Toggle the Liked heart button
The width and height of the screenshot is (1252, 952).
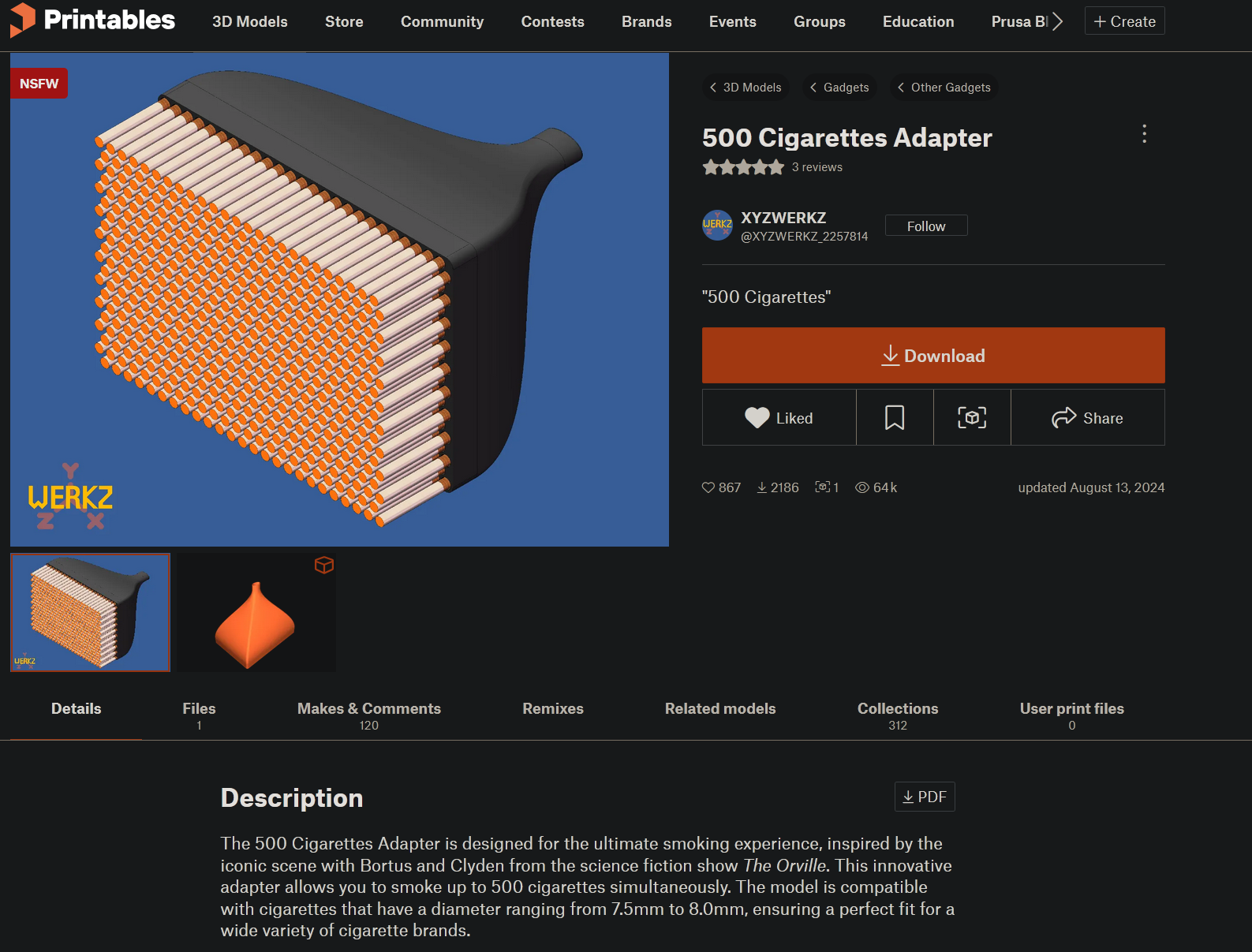779,417
